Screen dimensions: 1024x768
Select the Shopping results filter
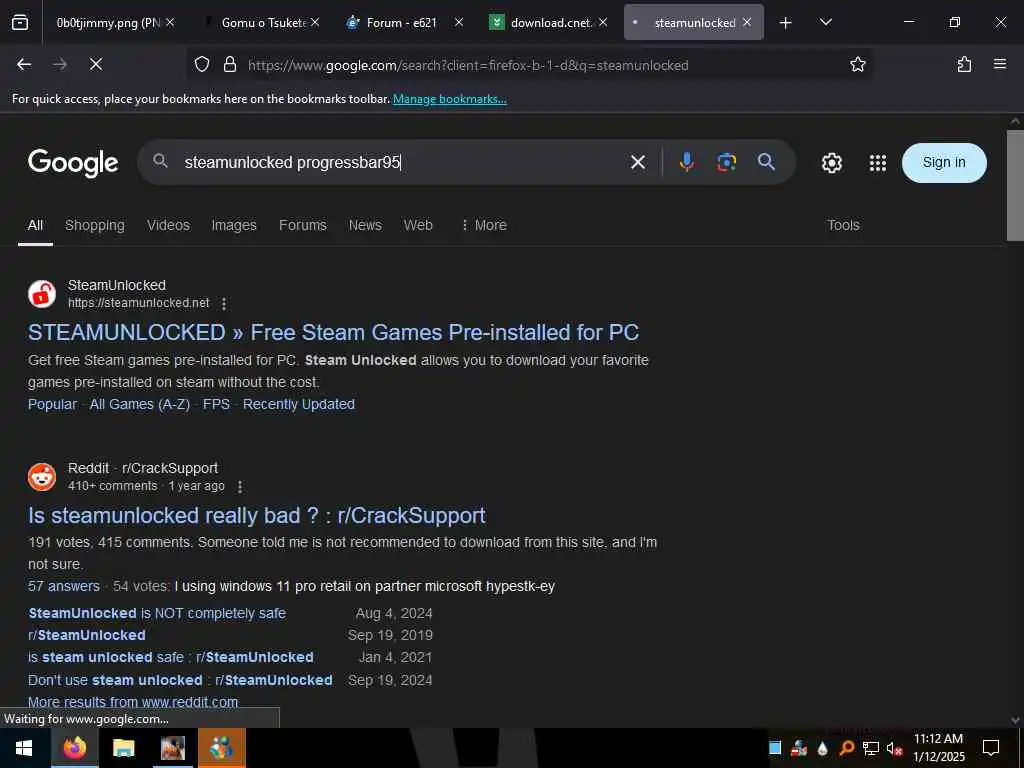click(95, 225)
